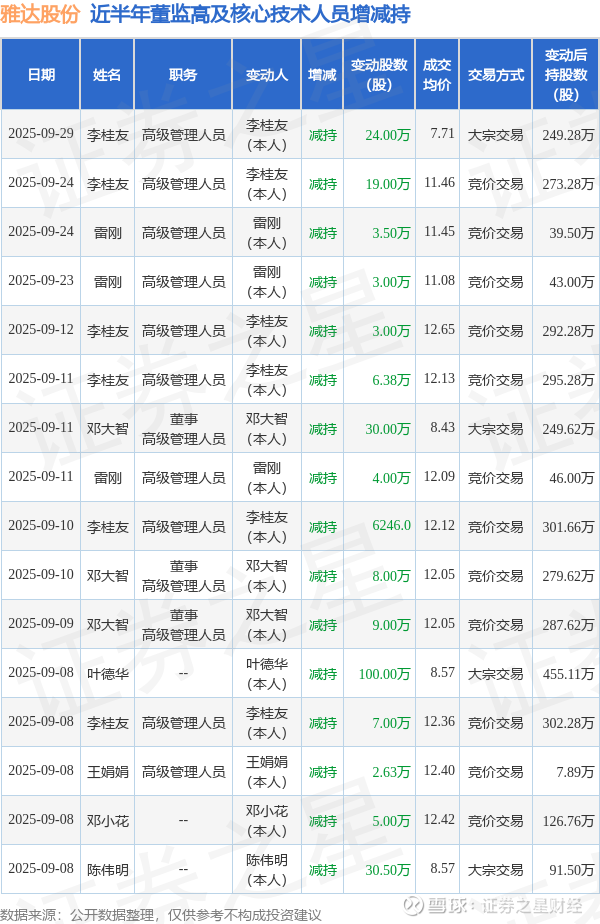600x924 pixels.
Task: Select the 姓名 column header
Action: coord(107,75)
